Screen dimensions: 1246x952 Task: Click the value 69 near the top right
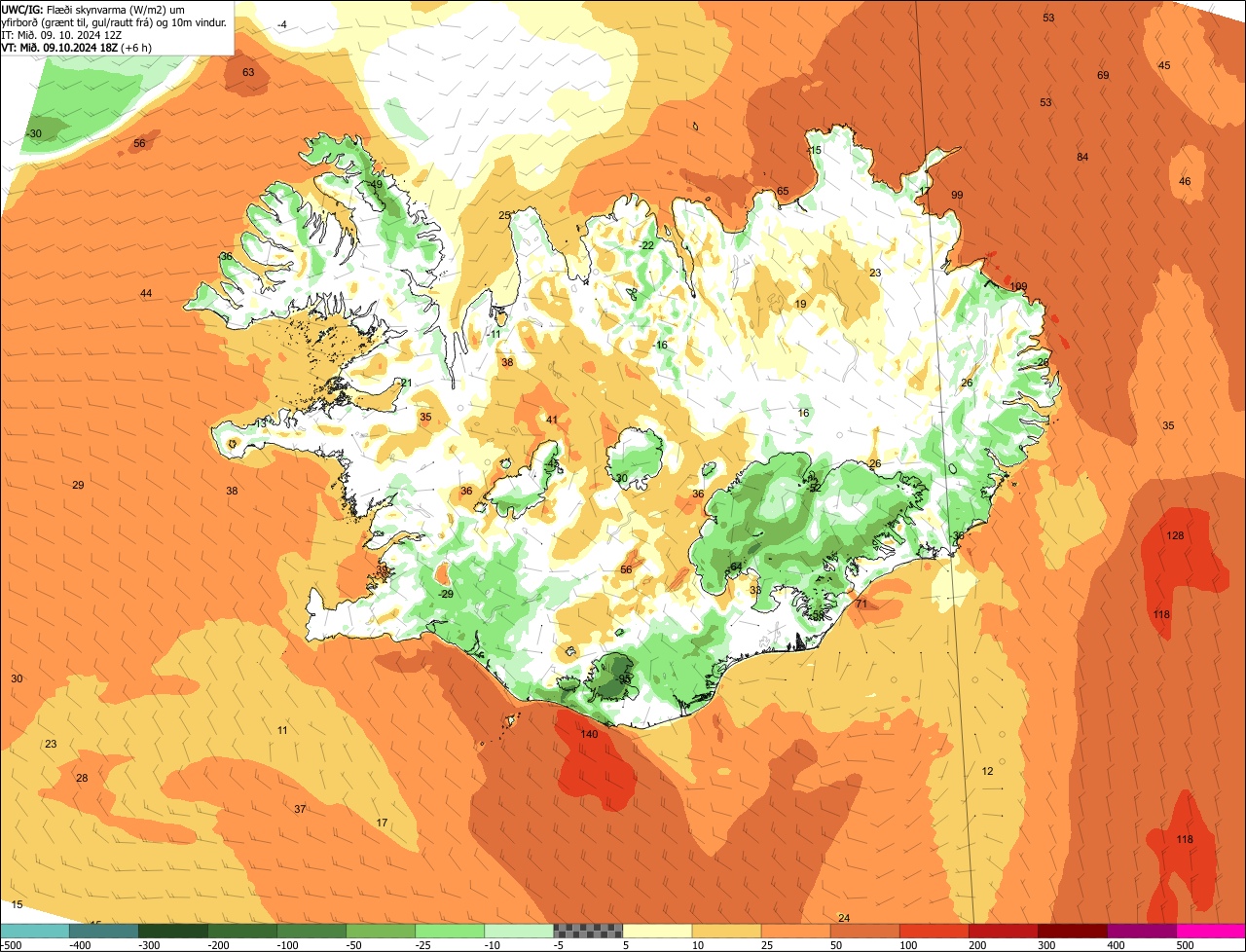(1103, 75)
